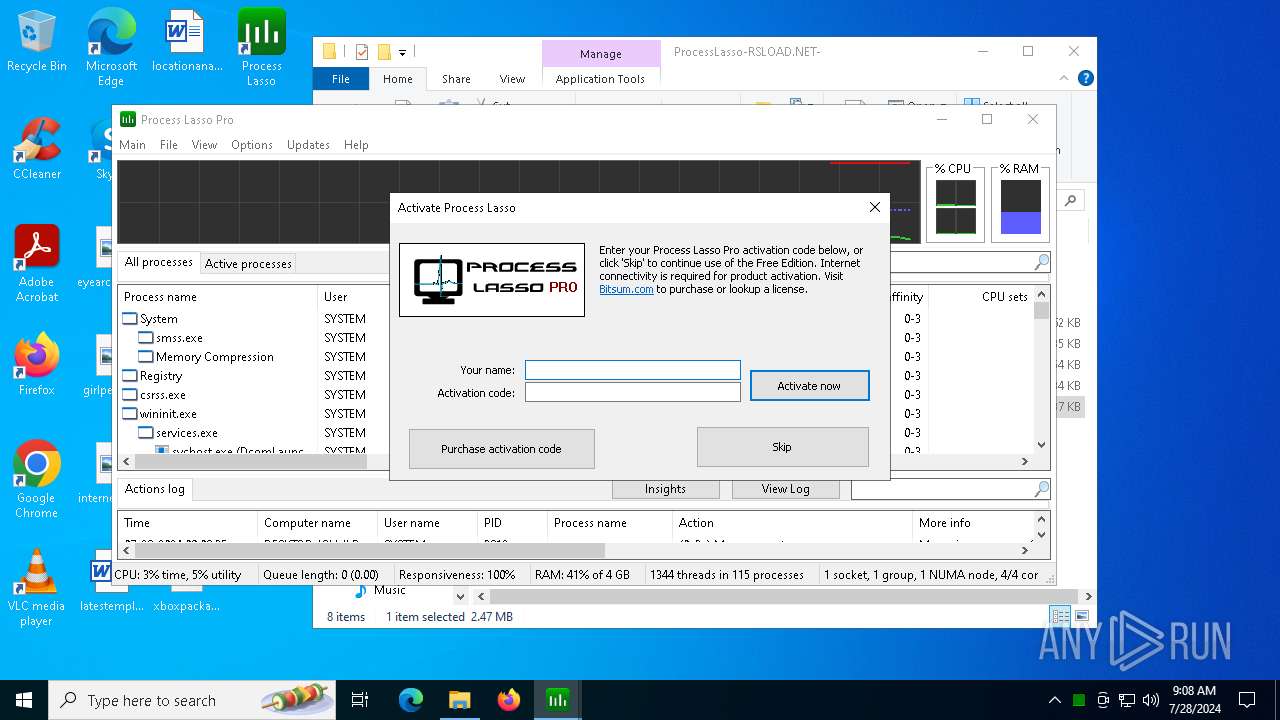Viewport: 1280px width, 720px height.
Task: Open the notification center icon
Action: click(x=1247, y=700)
